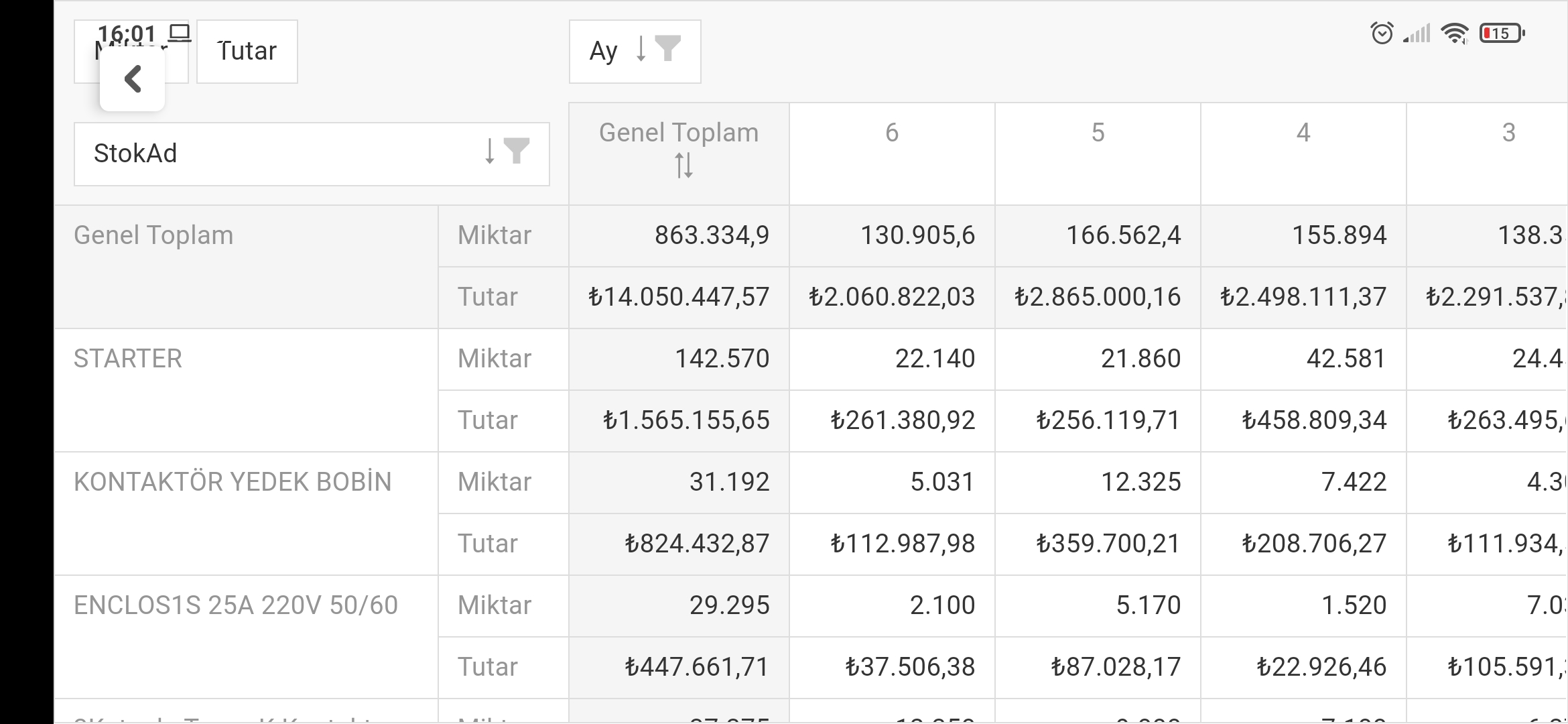The height and width of the screenshot is (724, 1568).
Task: Tap the alarm clock status icon
Action: click(1382, 33)
